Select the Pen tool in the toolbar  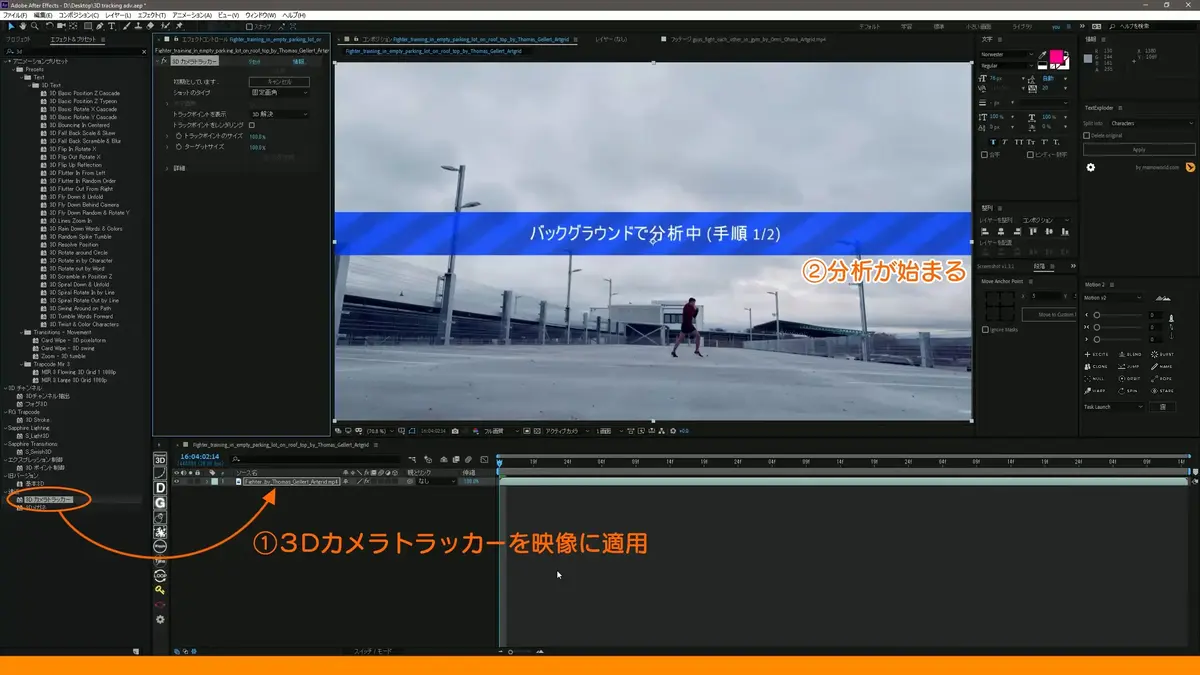pos(100,27)
